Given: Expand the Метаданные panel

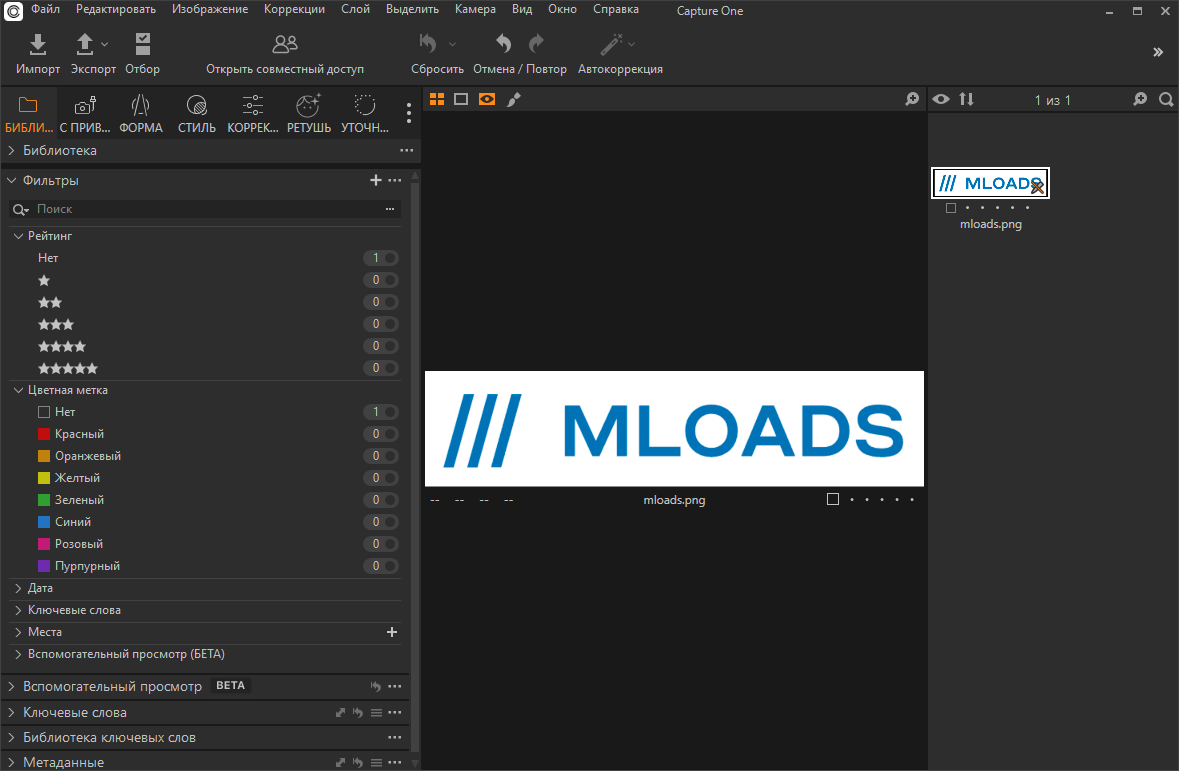Looking at the screenshot, I should coord(11,763).
